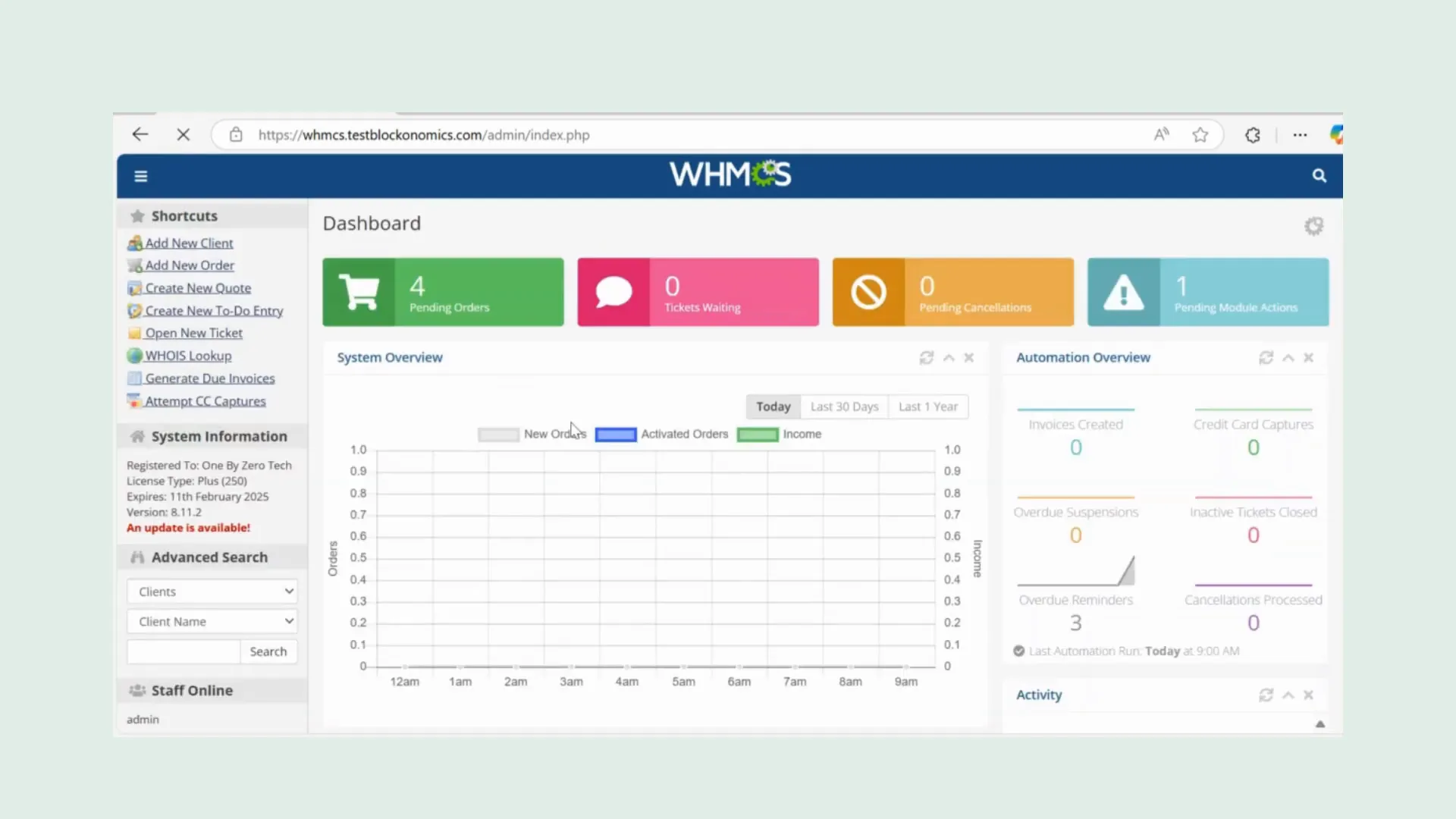The width and height of the screenshot is (1456, 819).
Task: Click the Tickets Waiting chat bubble icon
Action: click(613, 292)
